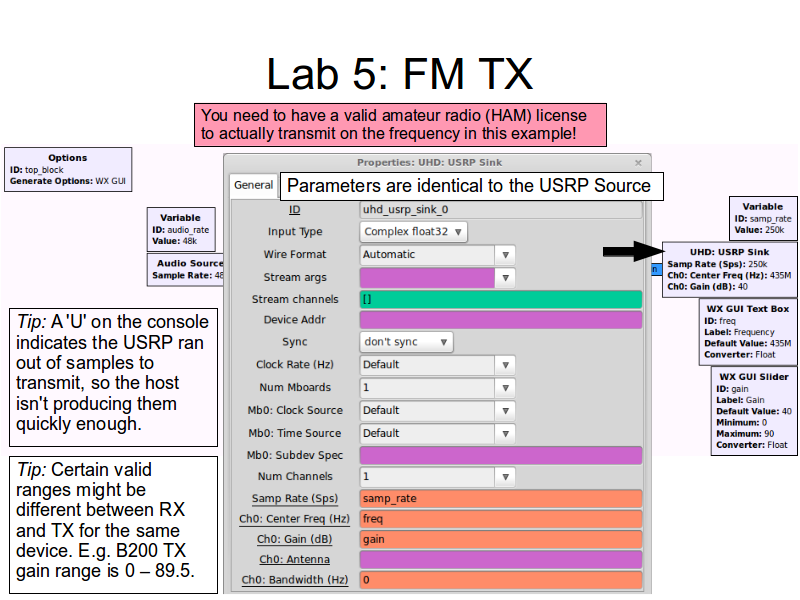Expand the Num Channels dropdown
Screen dimensions: 800x600
[x=506, y=478]
